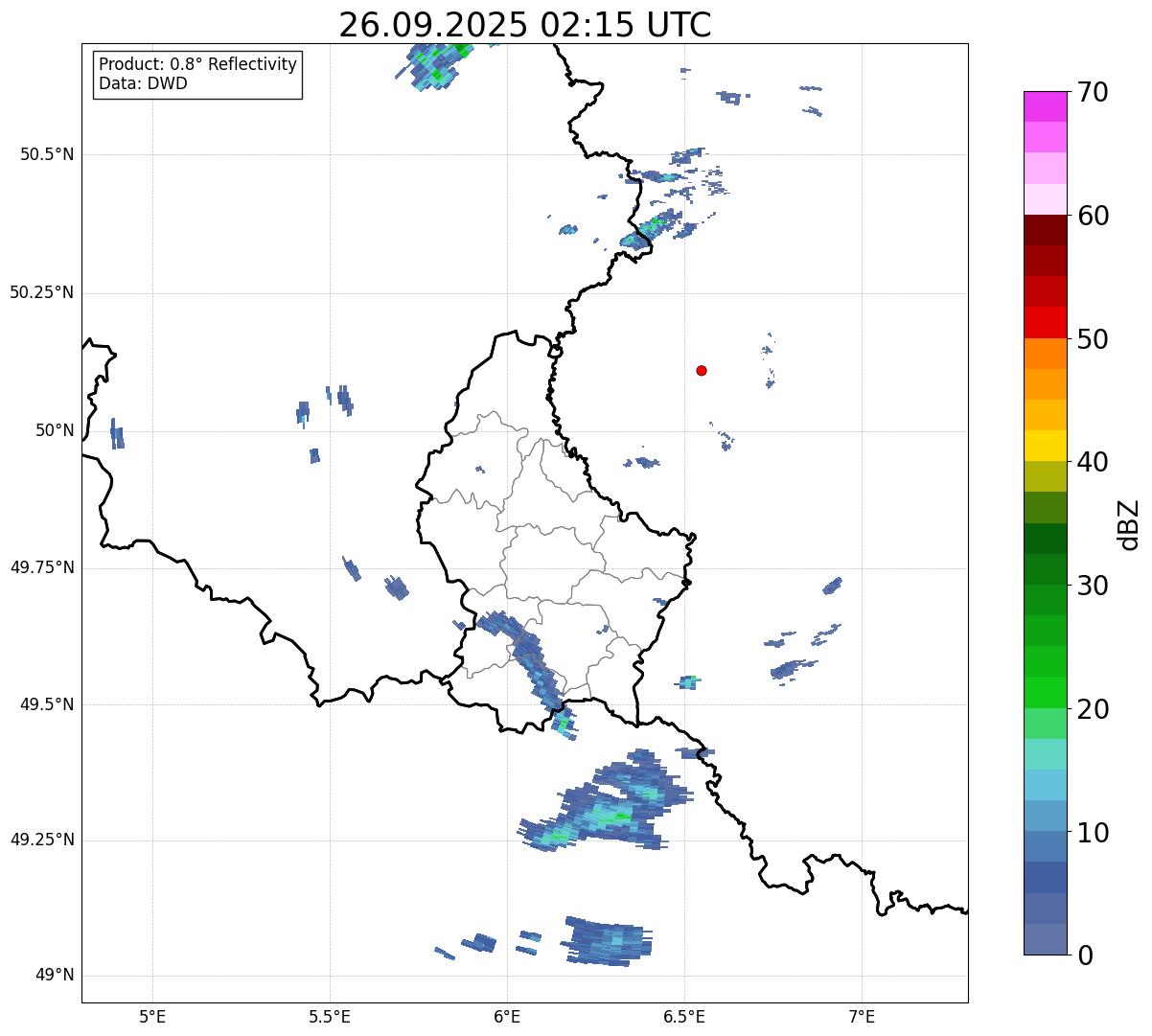
Task: Click the 5°E longitude label
Action: (152, 1016)
